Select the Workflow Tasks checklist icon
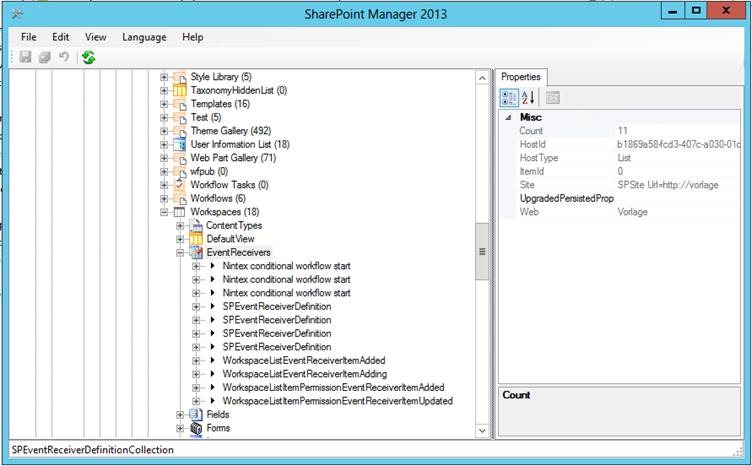Screen dimensions: 752x466 pyautogui.click(x=180, y=185)
